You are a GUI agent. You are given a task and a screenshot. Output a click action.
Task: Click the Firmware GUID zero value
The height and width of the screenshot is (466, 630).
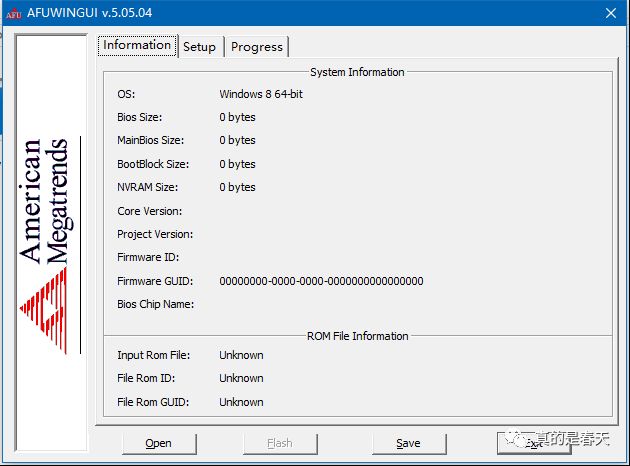tap(321, 281)
